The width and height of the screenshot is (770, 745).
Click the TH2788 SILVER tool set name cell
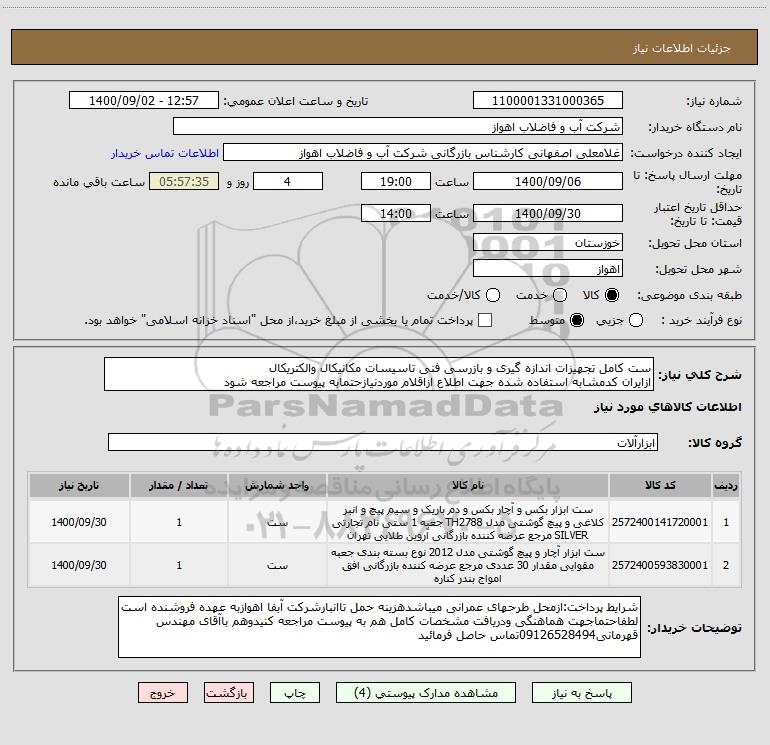pos(468,522)
